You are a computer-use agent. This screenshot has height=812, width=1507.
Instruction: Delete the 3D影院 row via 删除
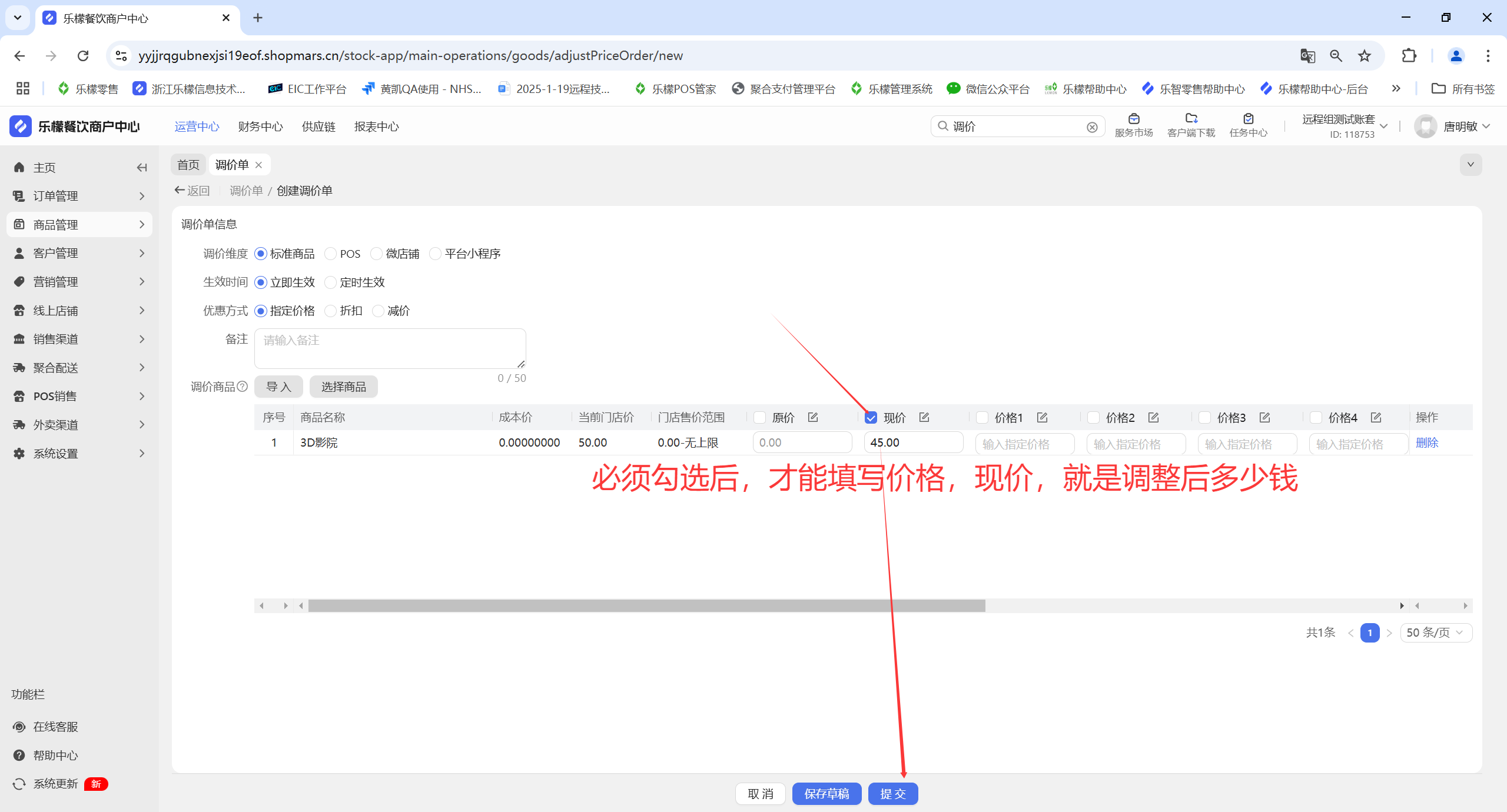pyautogui.click(x=1427, y=442)
